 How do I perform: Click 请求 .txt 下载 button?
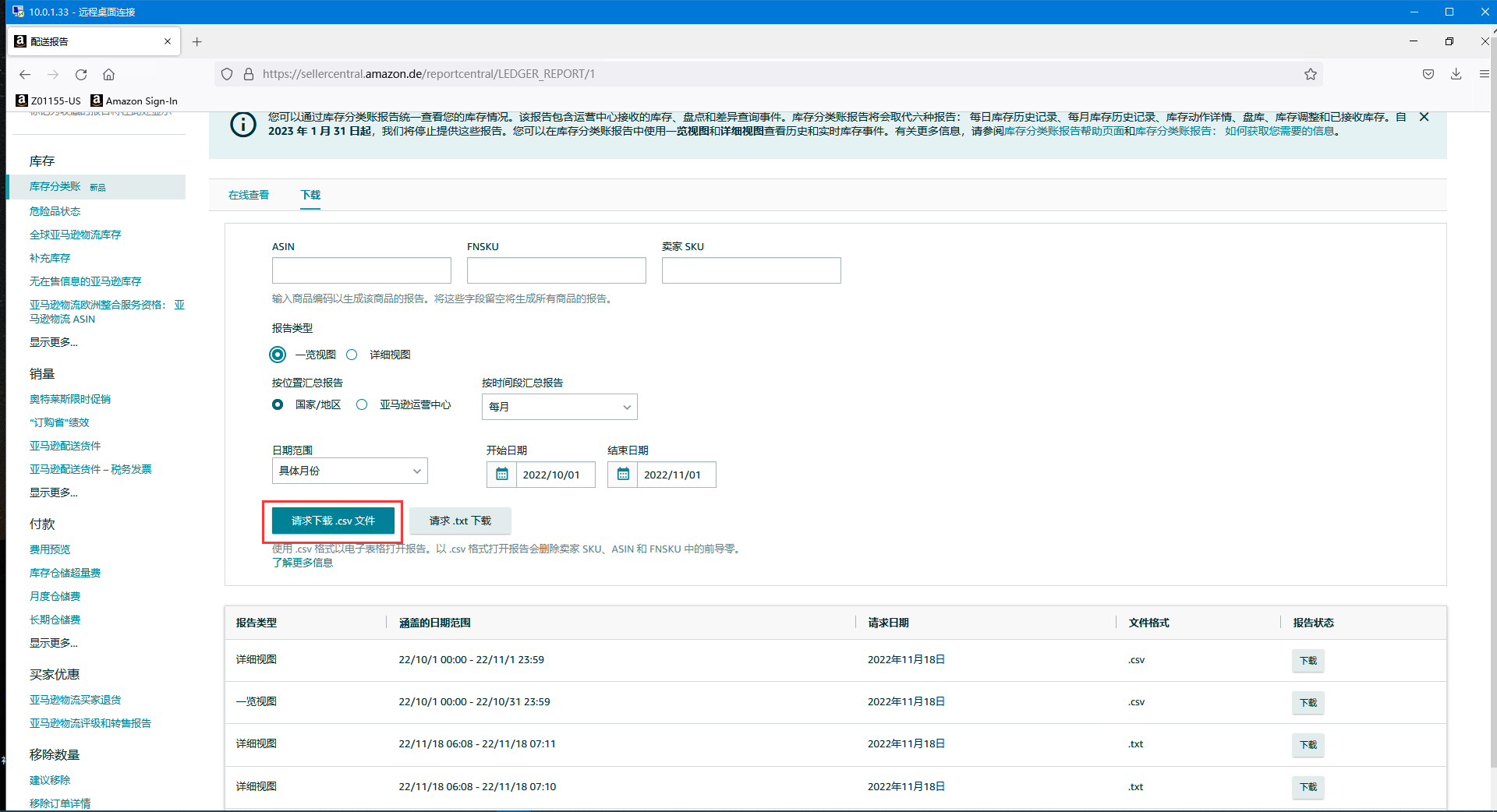(x=460, y=521)
